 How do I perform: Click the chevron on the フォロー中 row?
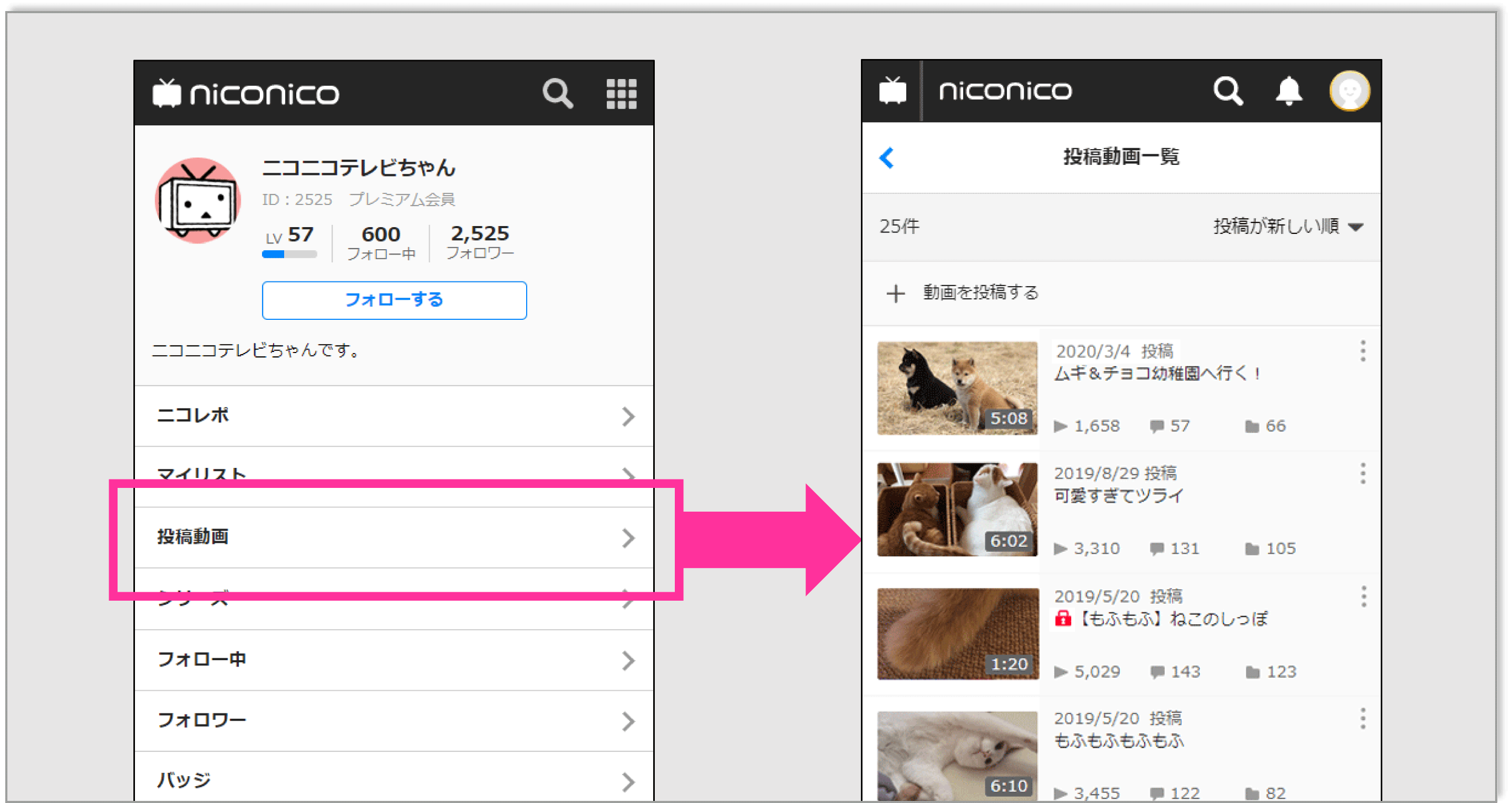[x=628, y=660]
